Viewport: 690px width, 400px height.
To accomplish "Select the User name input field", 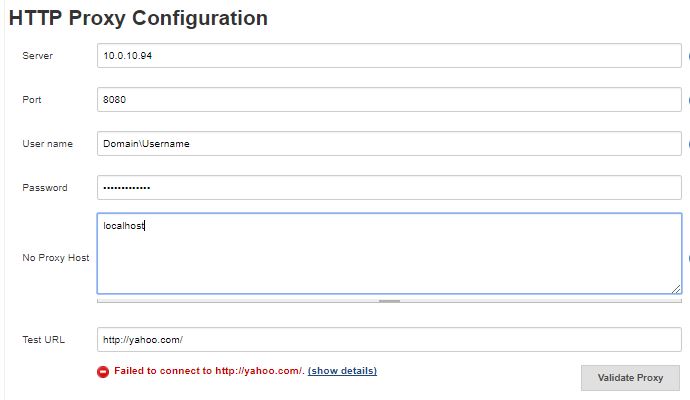I will click(389, 143).
